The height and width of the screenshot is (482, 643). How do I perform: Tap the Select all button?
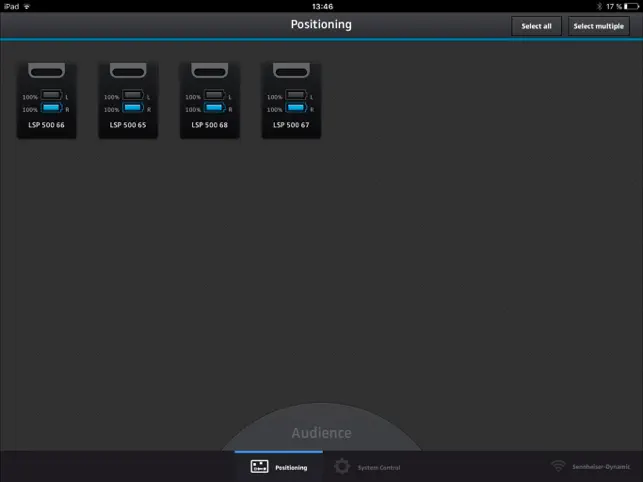(536, 26)
